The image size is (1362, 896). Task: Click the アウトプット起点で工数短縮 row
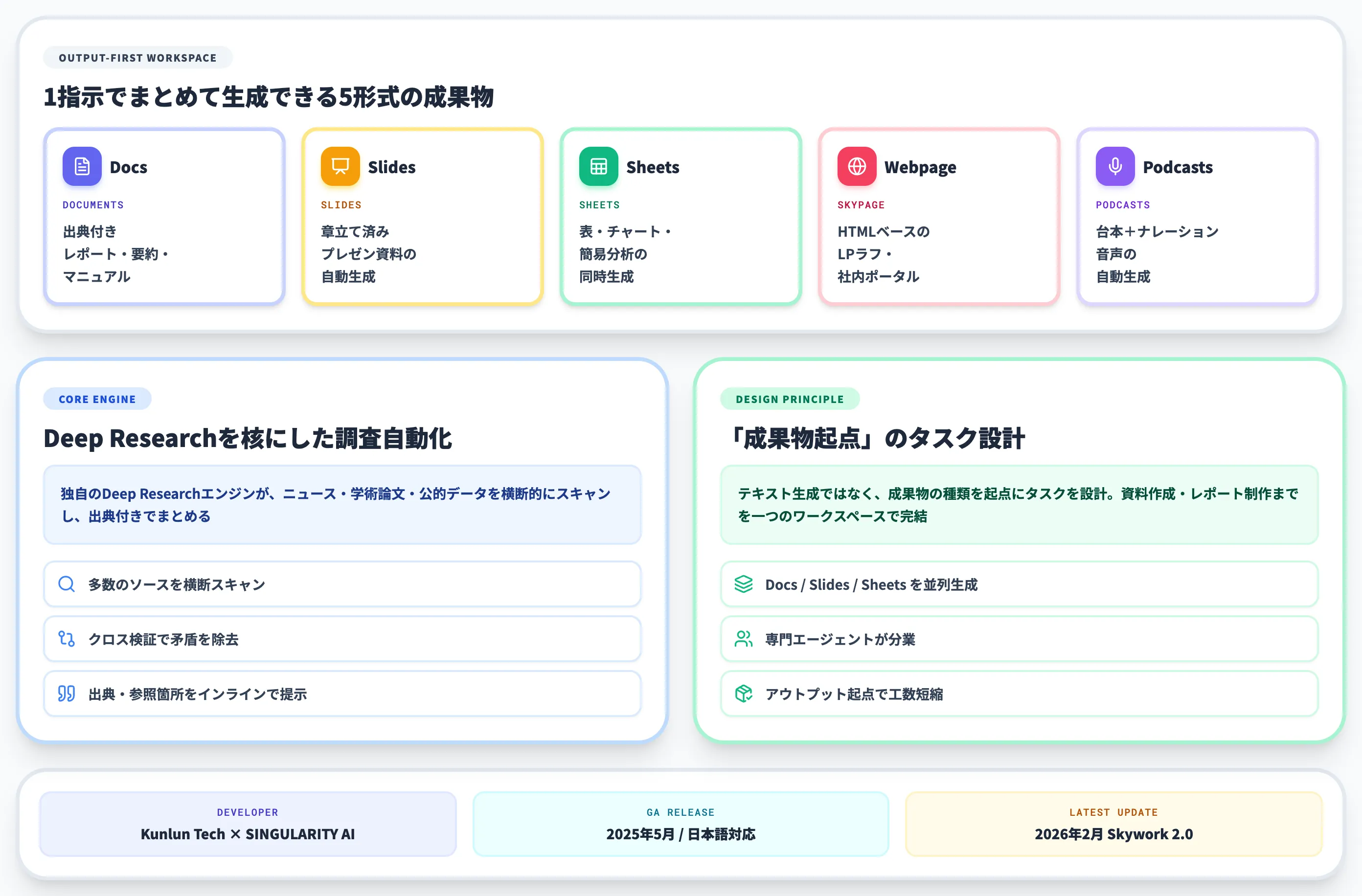[x=1019, y=694]
